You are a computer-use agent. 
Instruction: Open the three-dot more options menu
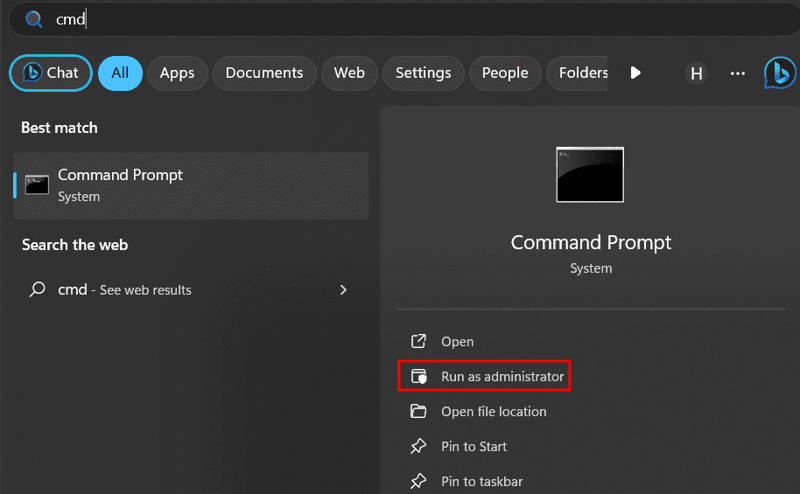tap(738, 73)
